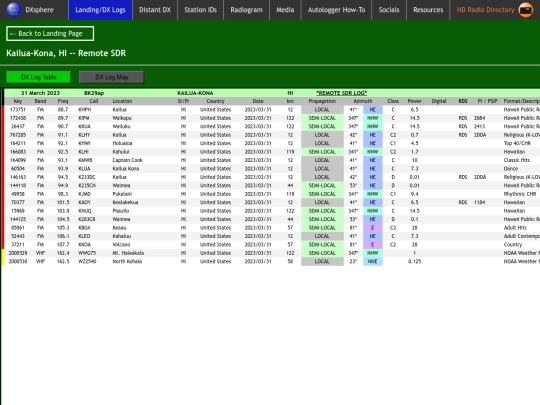This screenshot has height=405, width=540.
Task: Click the RDS column header
Action: click(463, 101)
